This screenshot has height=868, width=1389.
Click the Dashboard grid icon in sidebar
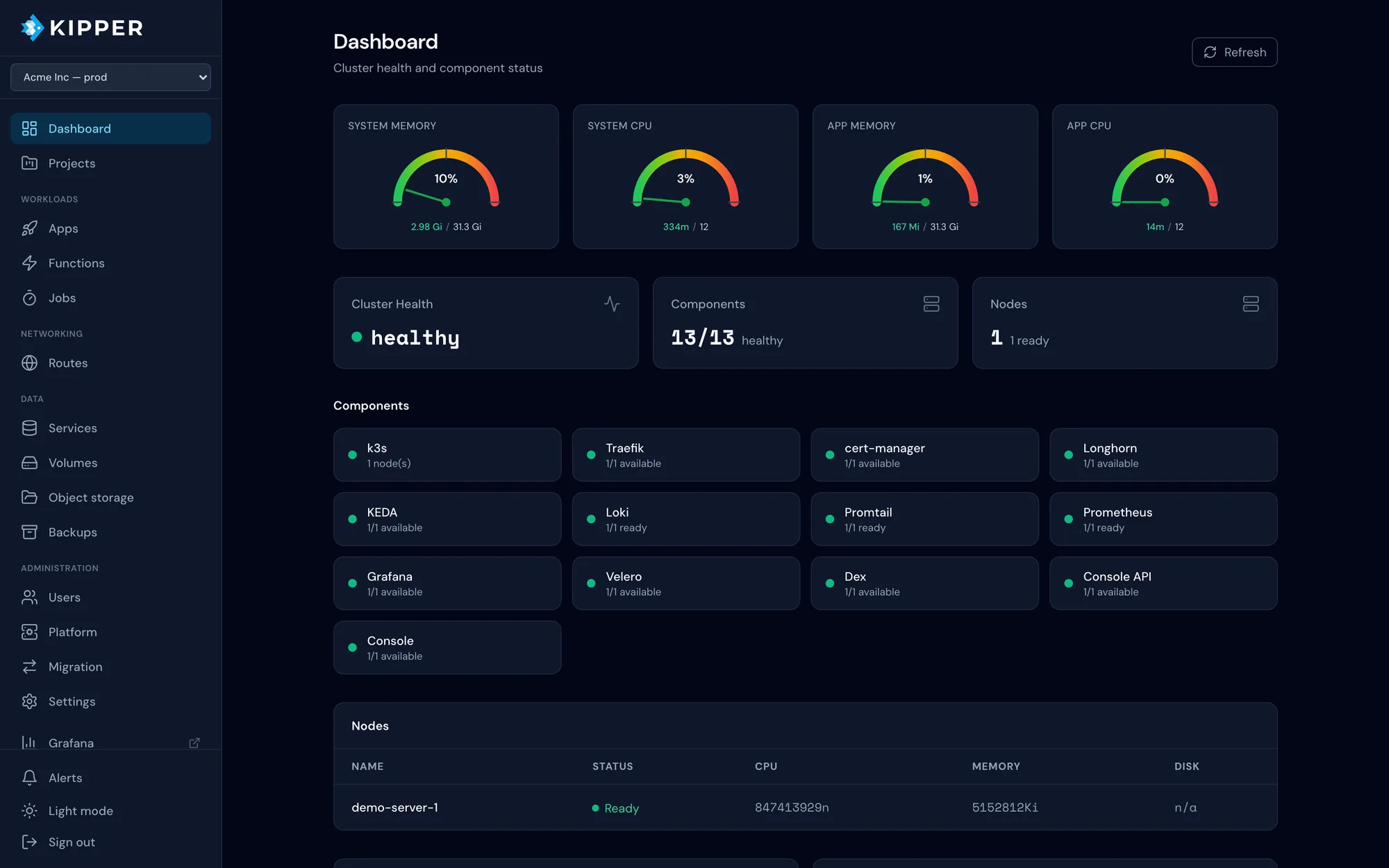[29, 128]
